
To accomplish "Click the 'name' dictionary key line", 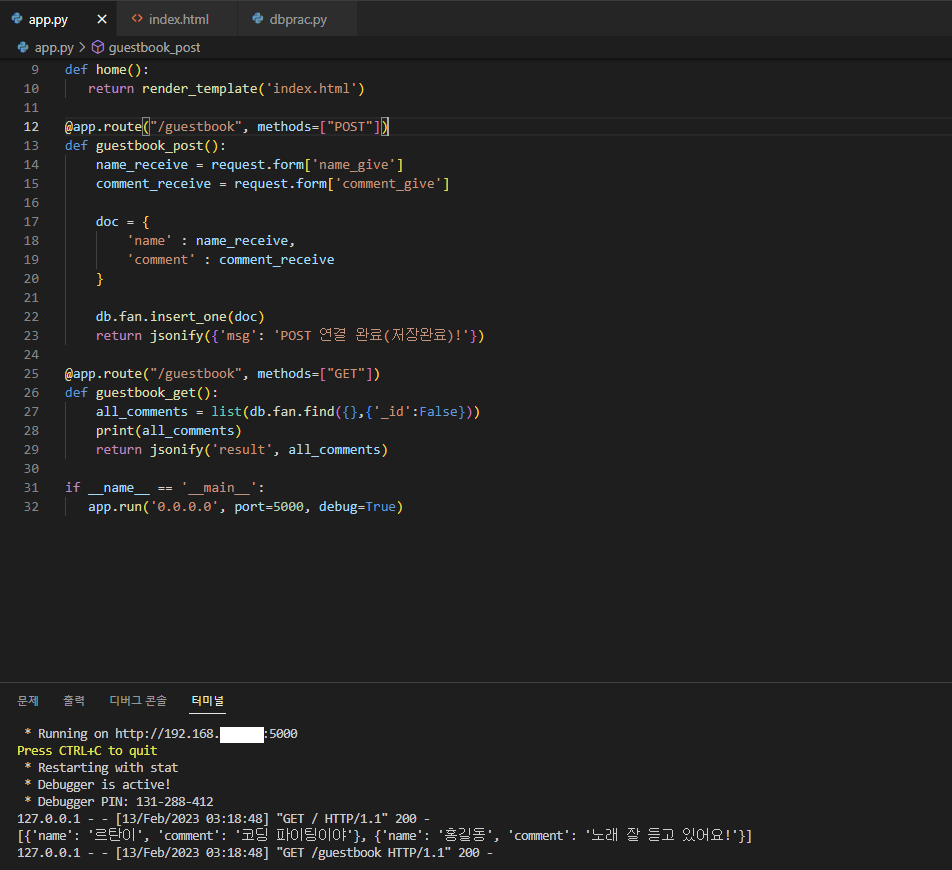I will coord(211,240).
